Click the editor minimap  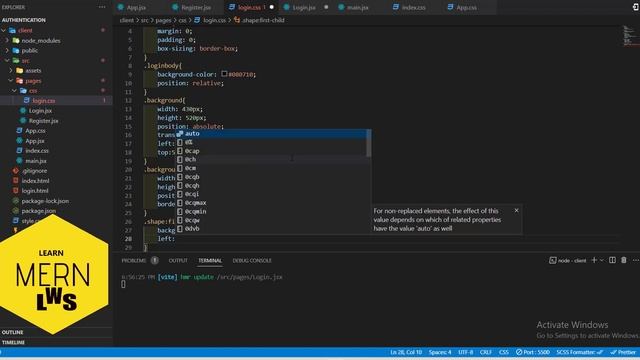pyautogui.click(x=631, y=36)
